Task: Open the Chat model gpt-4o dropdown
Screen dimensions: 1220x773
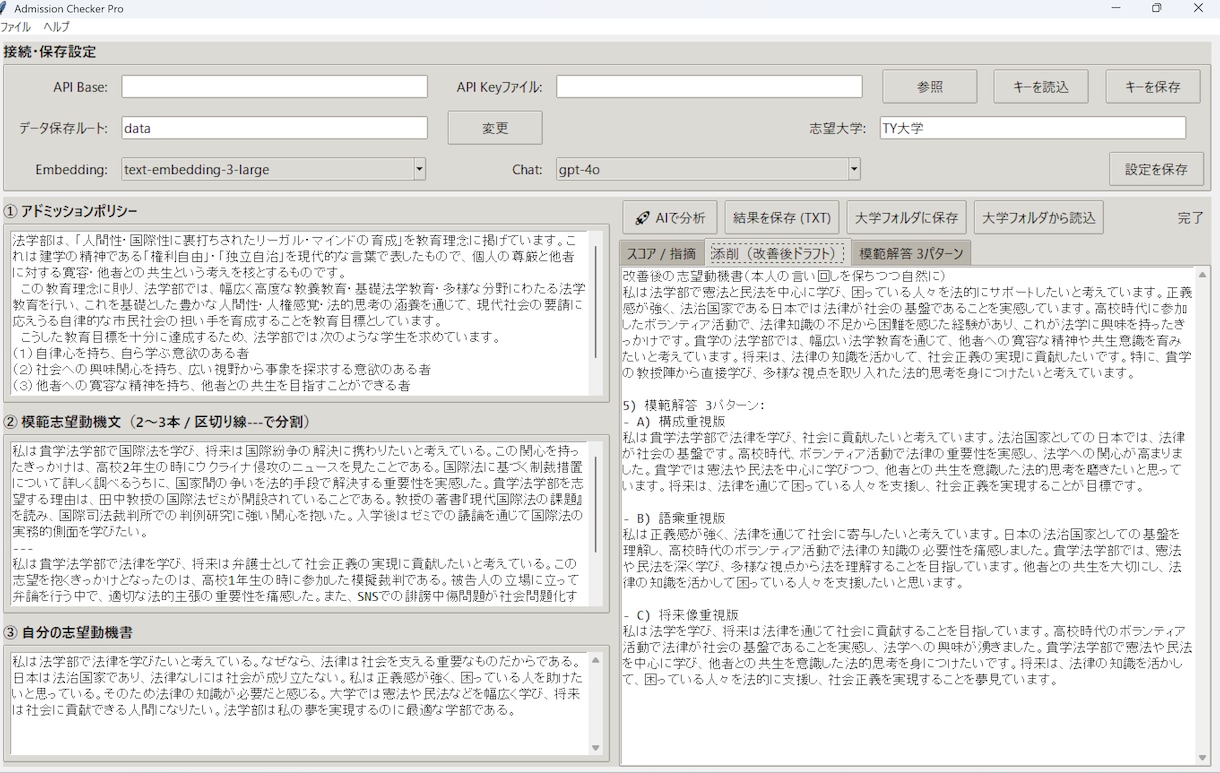Action: pos(709,169)
